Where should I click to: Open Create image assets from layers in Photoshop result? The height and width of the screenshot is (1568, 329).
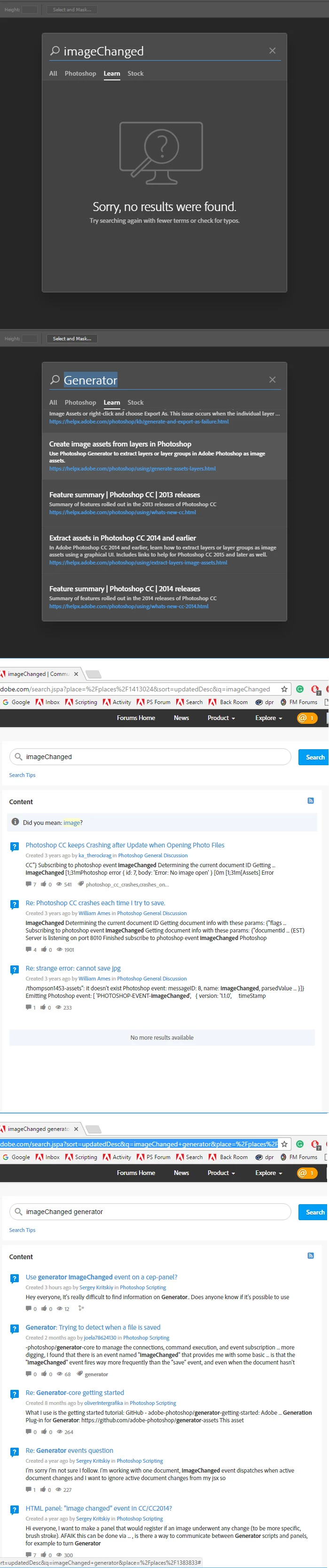click(x=120, y=444)
